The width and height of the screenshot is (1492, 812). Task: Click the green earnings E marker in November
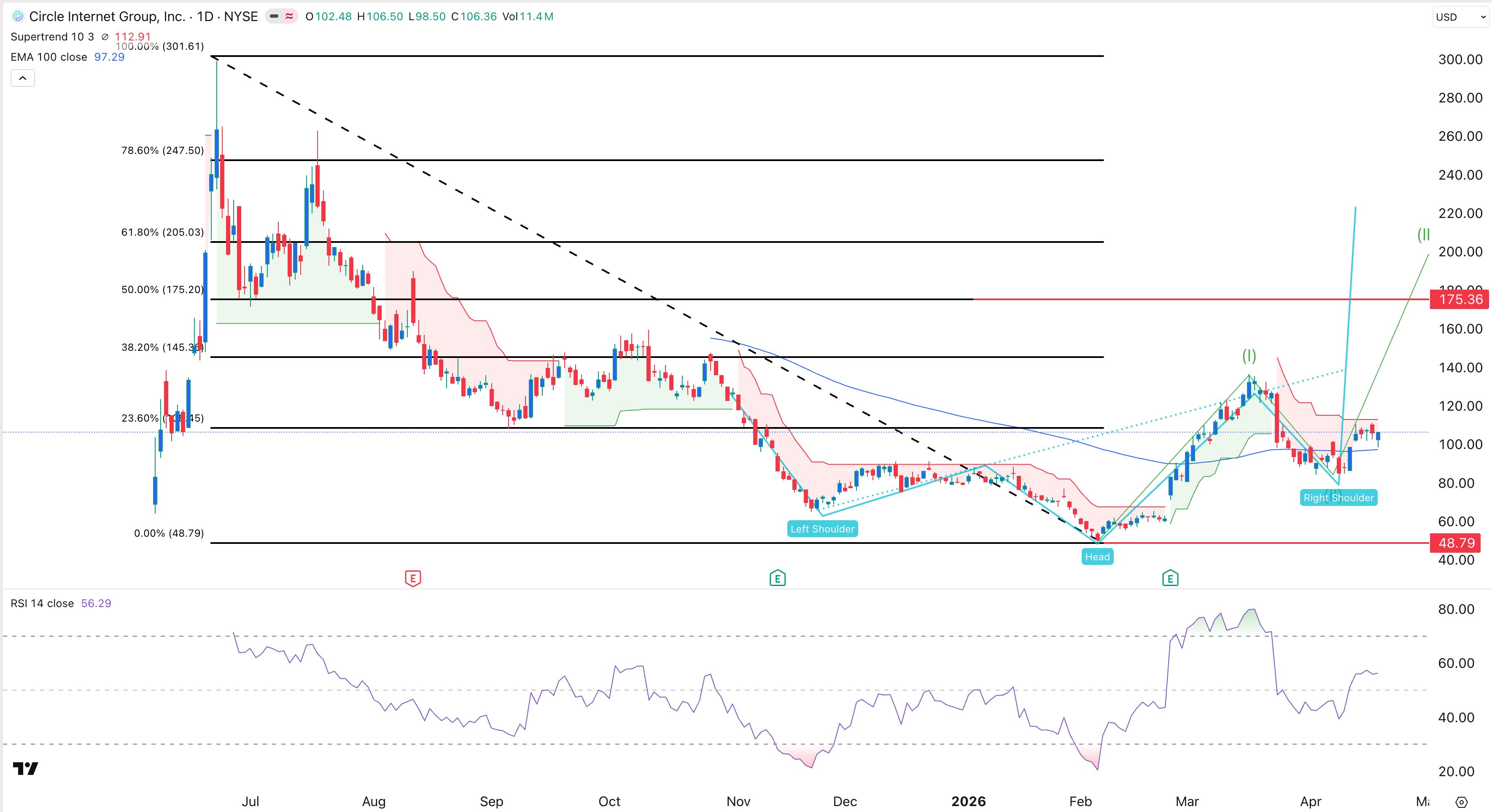coord(777,578)
